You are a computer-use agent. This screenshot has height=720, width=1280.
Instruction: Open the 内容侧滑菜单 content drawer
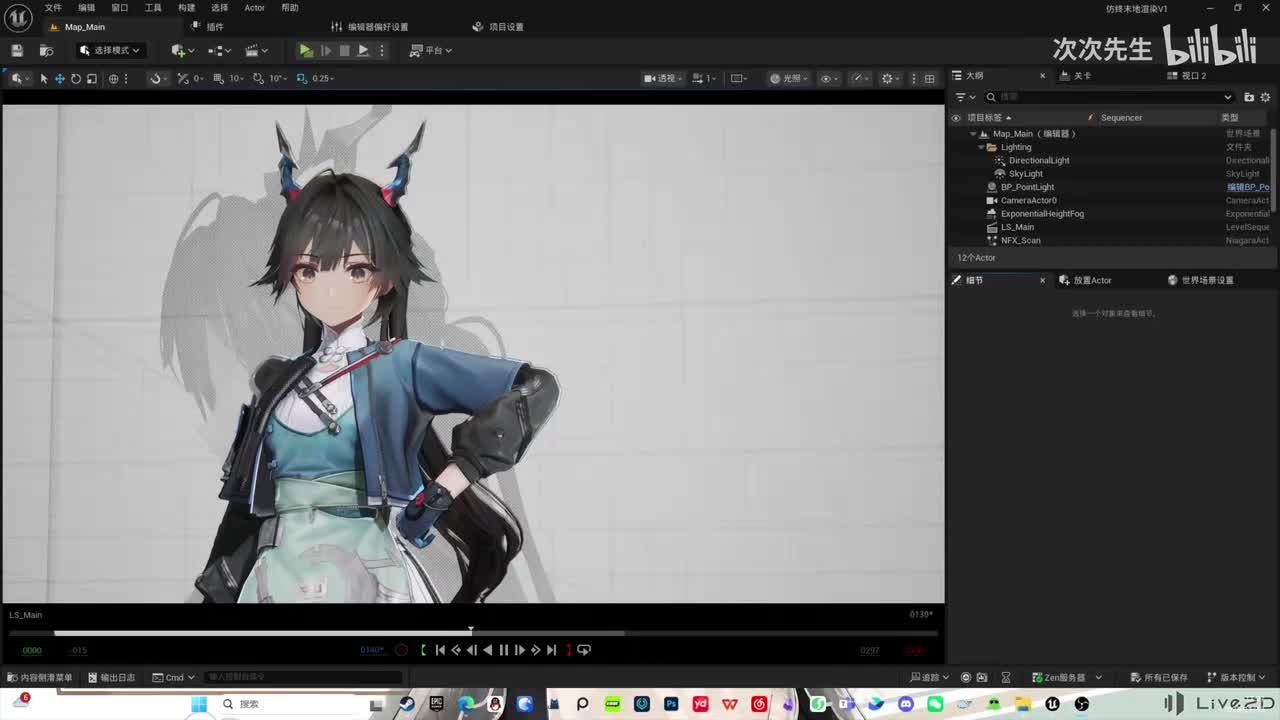coord(40,677)
